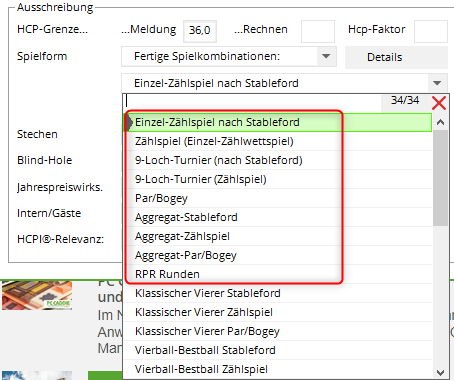Click the Meldung HCP field showing 36,0

click(200, 31)
